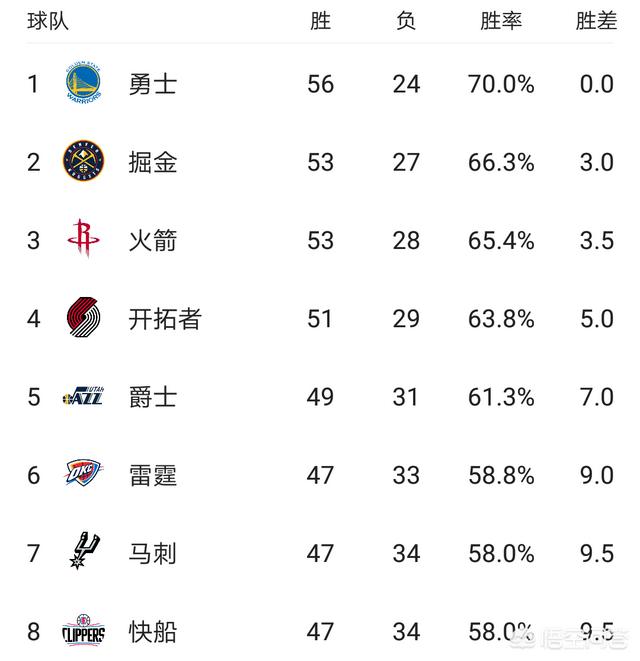Open the 马刺 team name
The image size is (640, 661).
point(153,553)
